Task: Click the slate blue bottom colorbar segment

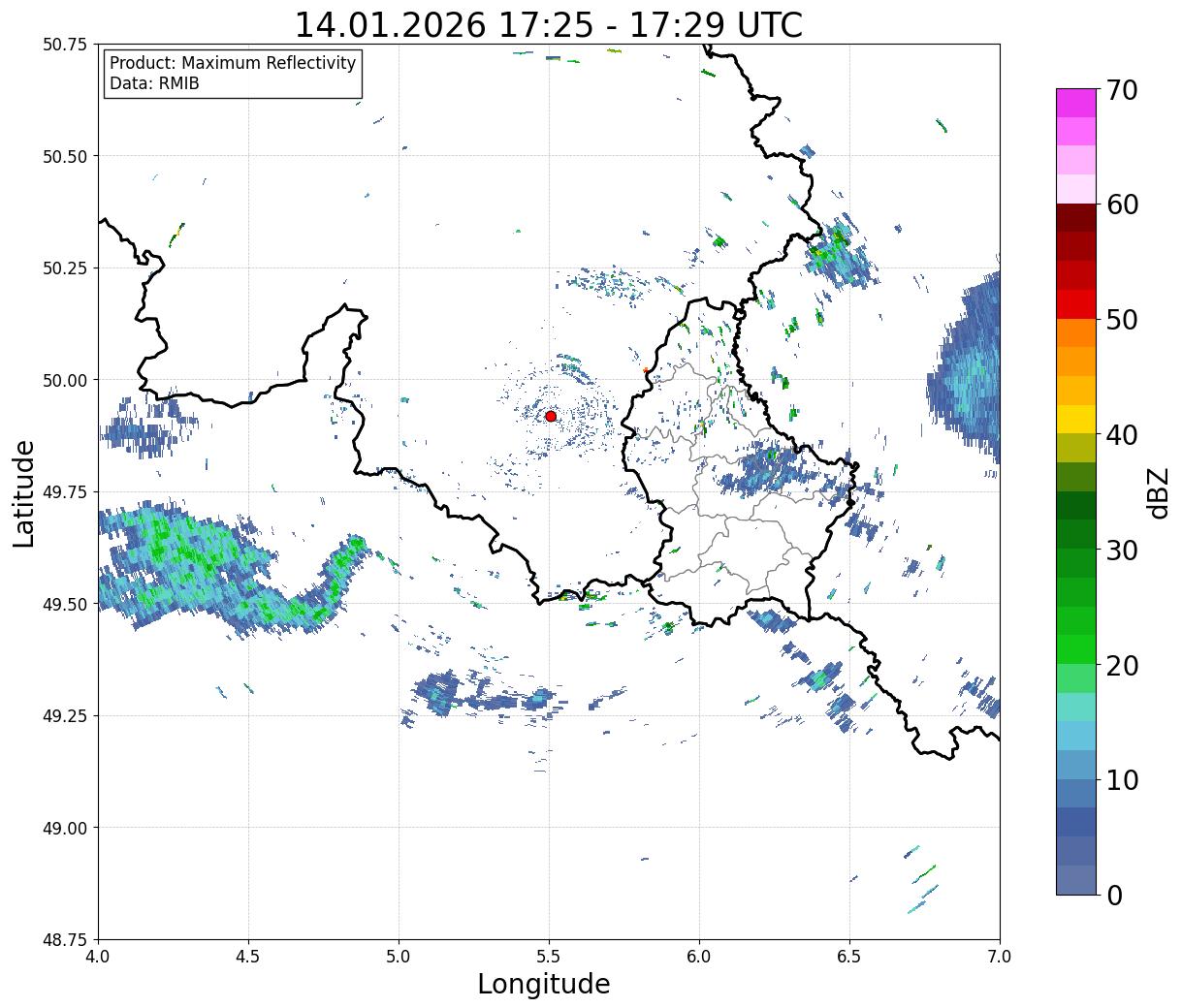Action: 1076,879
